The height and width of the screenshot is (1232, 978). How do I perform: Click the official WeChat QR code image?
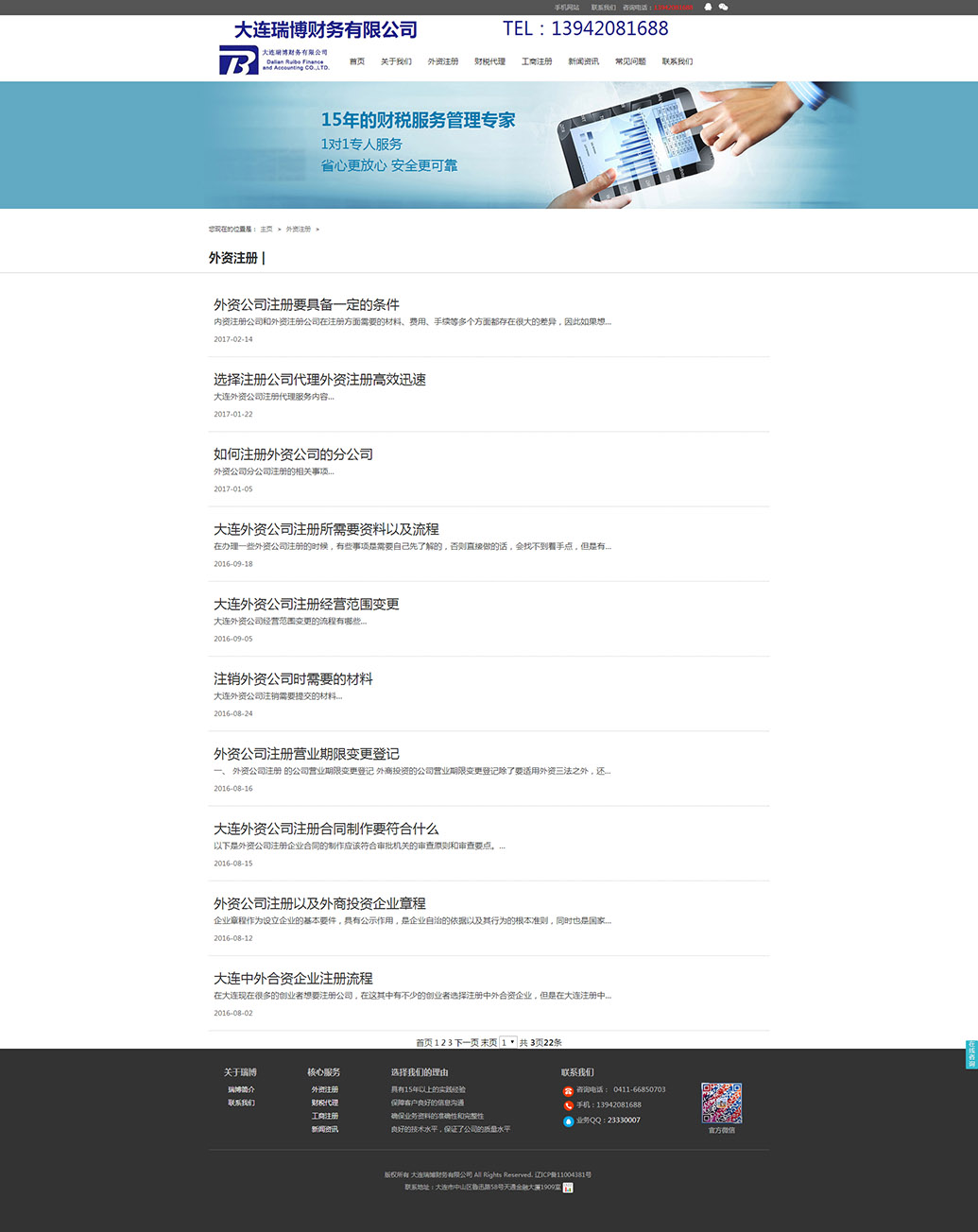[721, 1103]
